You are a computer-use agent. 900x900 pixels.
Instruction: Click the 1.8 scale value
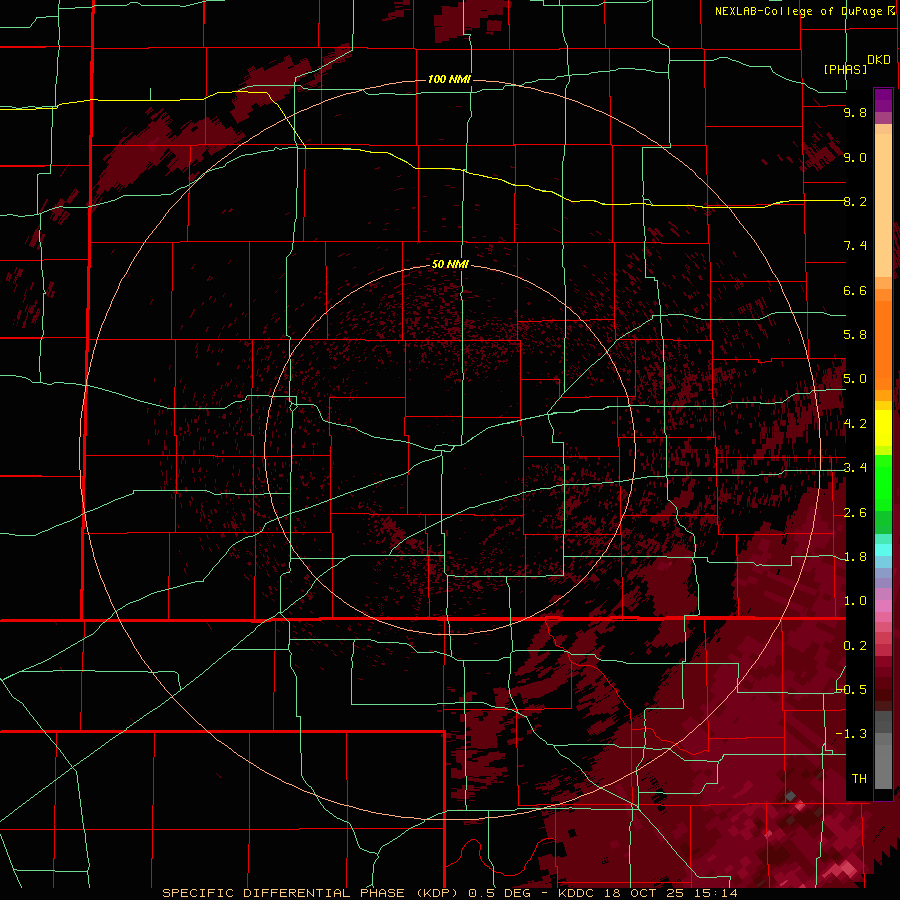click(x=855, y=557)
